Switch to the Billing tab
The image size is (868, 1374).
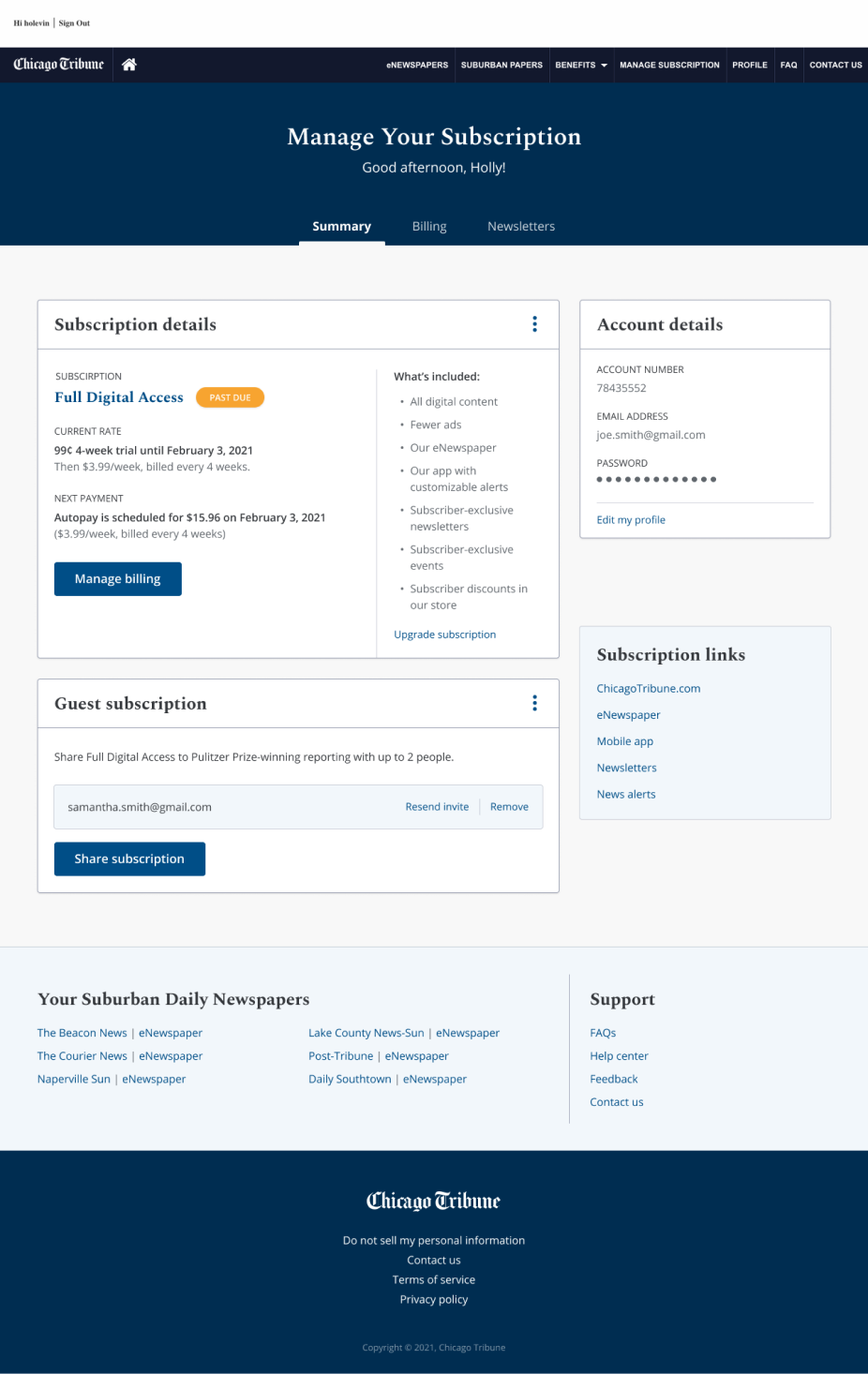pos(429,227)
